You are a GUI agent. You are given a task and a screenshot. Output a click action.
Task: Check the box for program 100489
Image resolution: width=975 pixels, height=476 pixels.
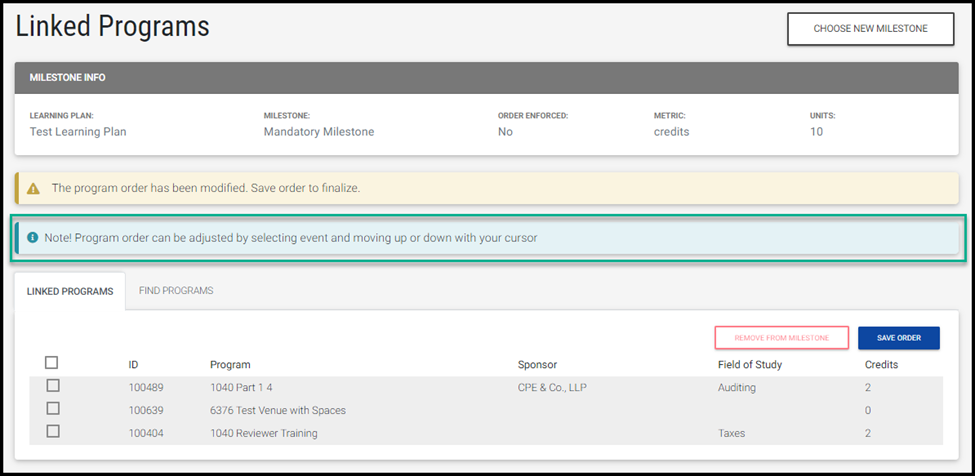point(53,386)
